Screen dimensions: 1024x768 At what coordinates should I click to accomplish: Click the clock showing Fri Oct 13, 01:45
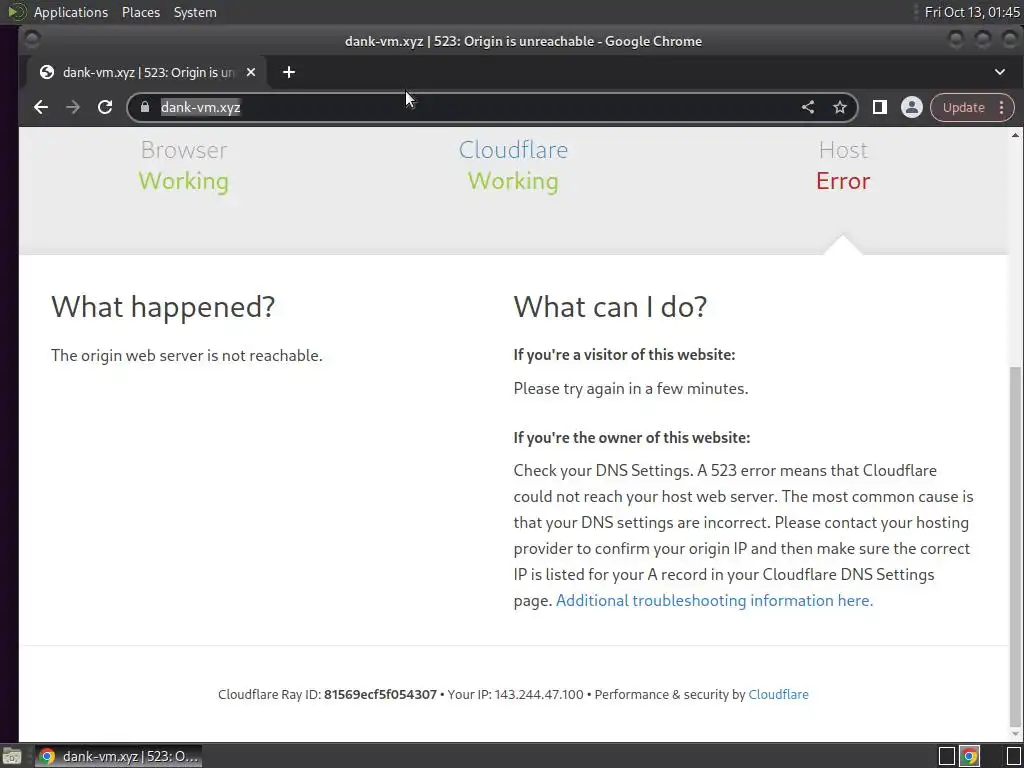972,12
